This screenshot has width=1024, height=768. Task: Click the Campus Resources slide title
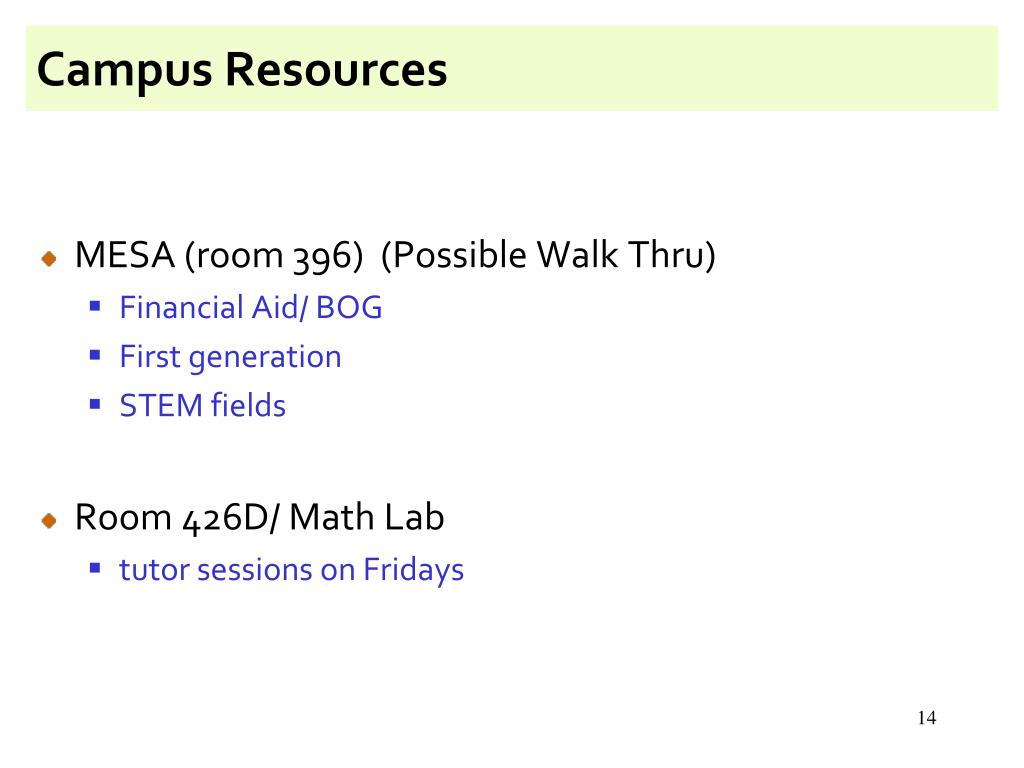[x=242, y=70]
